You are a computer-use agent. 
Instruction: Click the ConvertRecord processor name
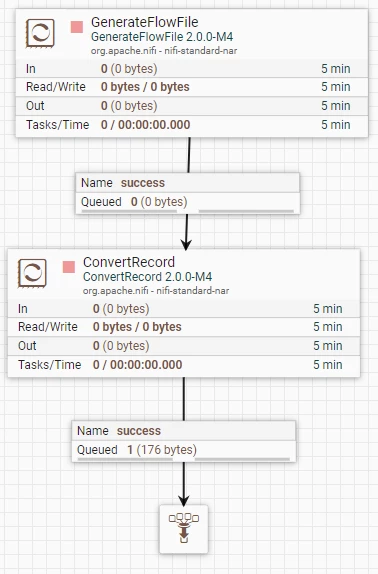click(x=129, y=262)
